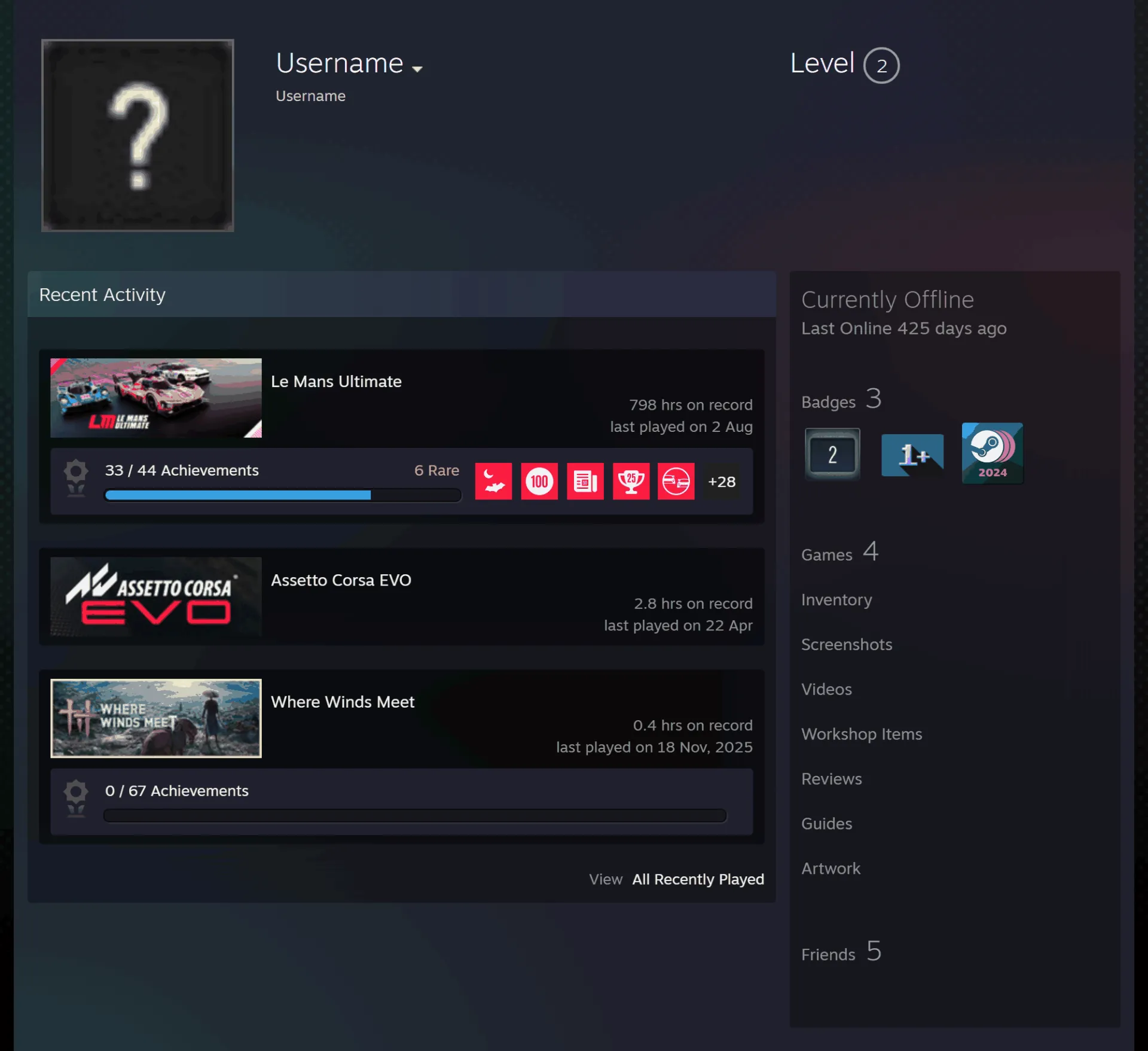Viewport: 1148px width, 1051px height.
Task: Open the Le Mans Ultimate title link
Action: pyautogui.click(x=336, y=382)
